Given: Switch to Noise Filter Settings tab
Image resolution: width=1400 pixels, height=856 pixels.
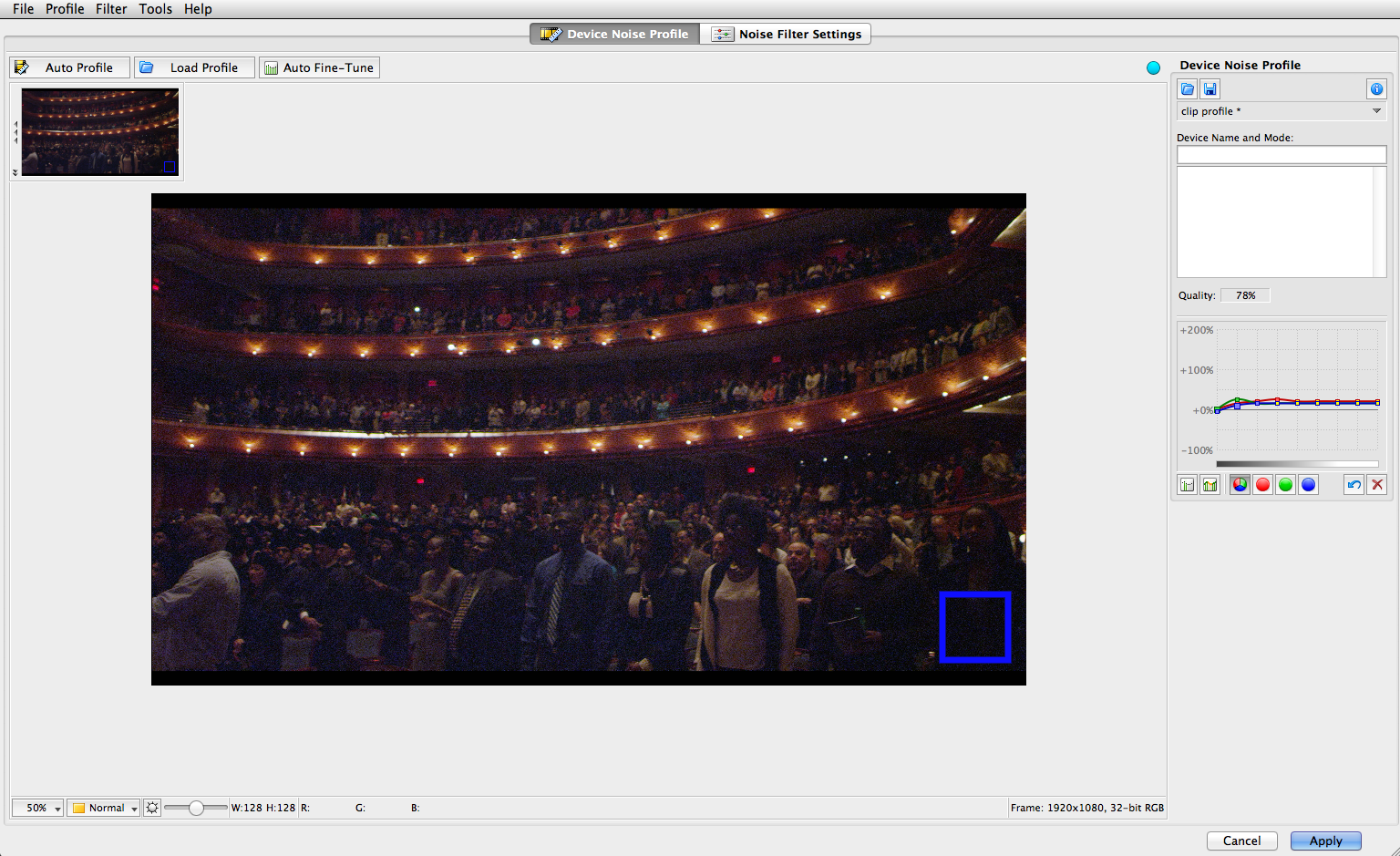Looking at the screenshot, I should [786, 34].
